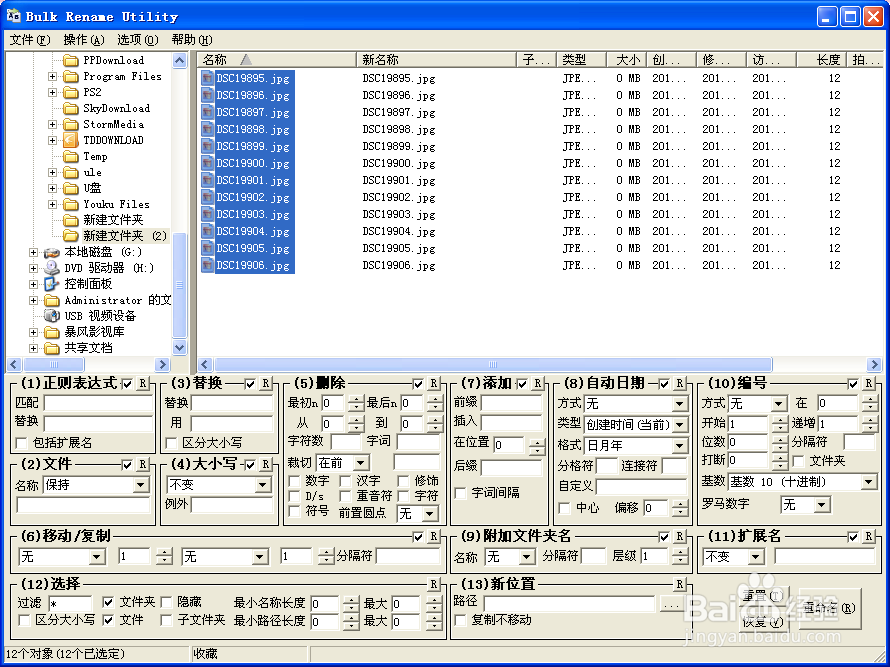890x667 pixels.
Task: Click the R reset button of 文件 panel
Action: tap(142, 464)
